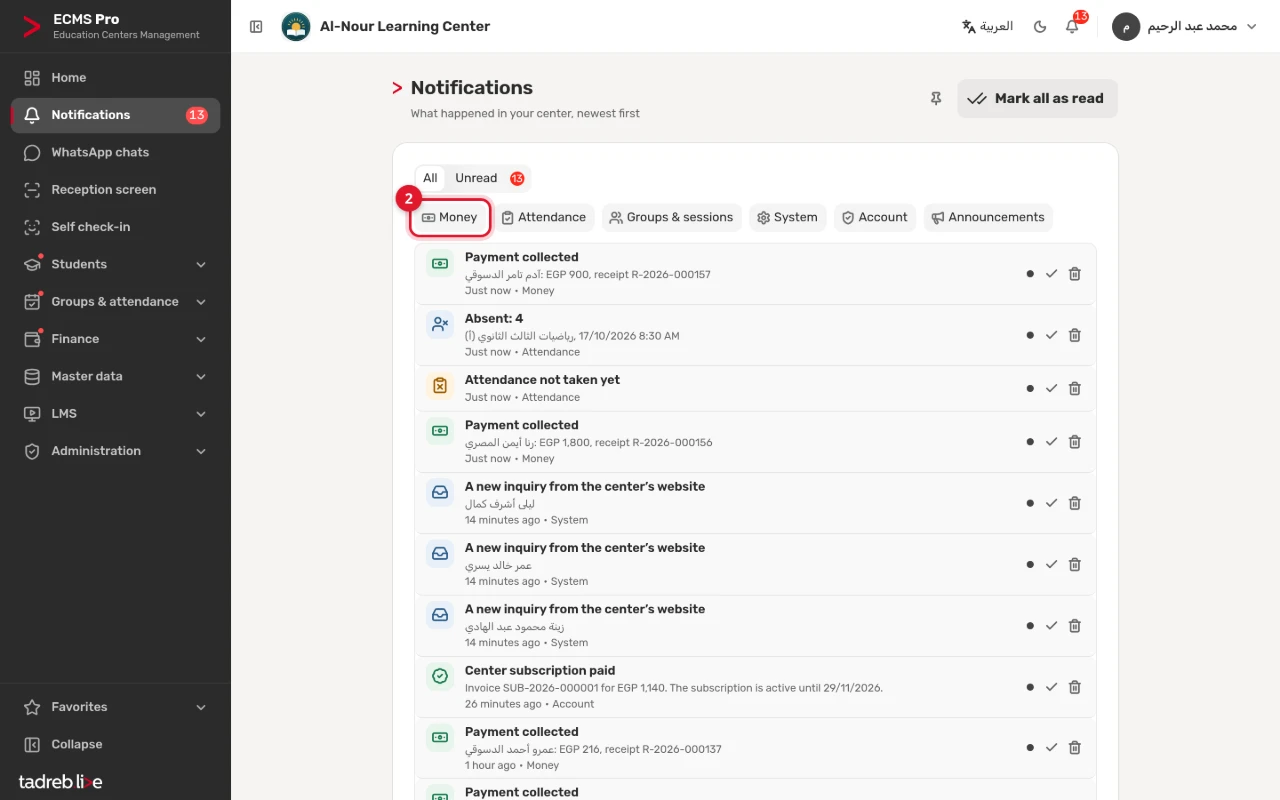
Task: Expand the Master data menu
Action: 116,376
